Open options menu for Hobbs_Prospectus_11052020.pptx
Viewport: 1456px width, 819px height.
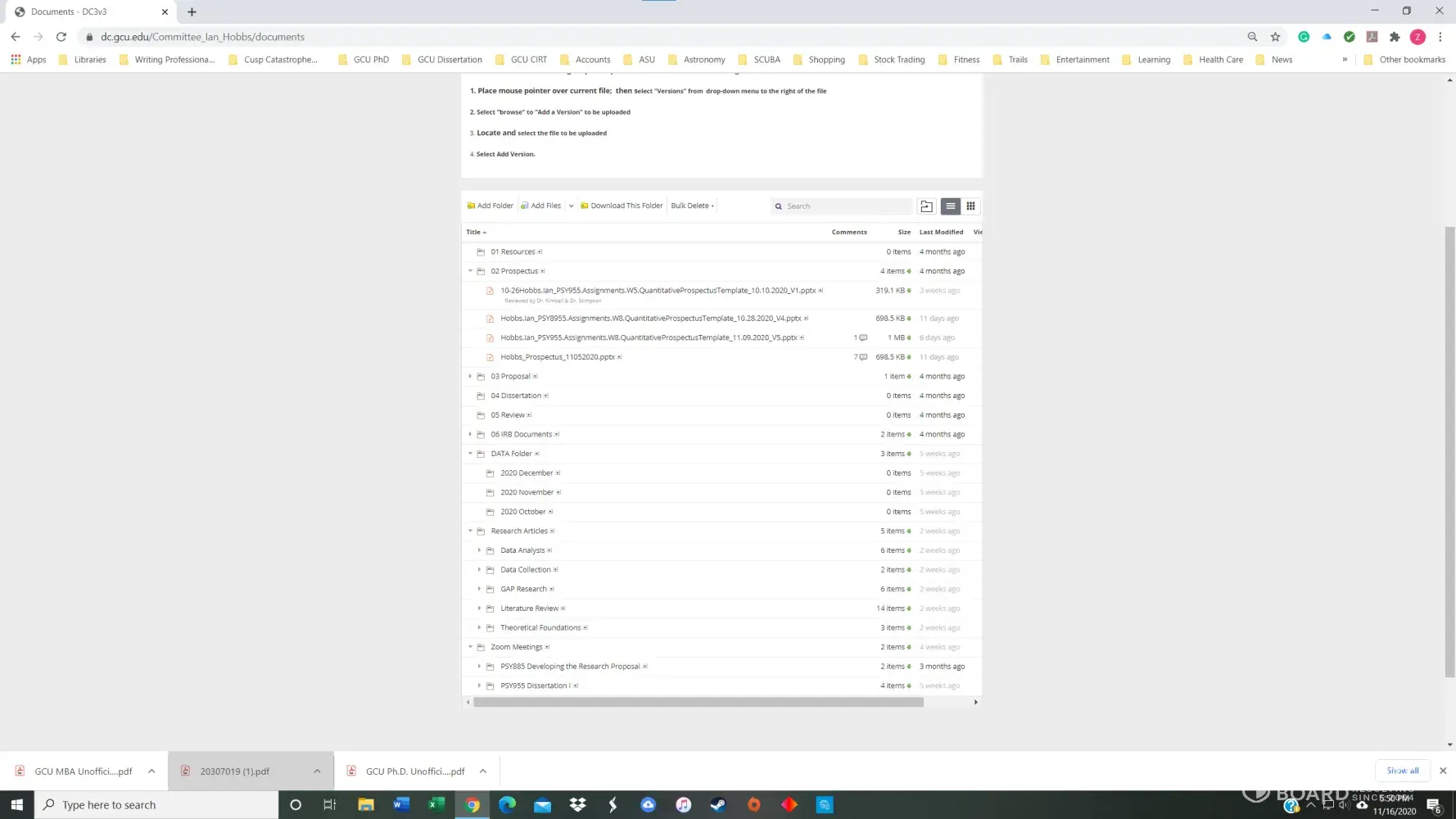point(620,357)
